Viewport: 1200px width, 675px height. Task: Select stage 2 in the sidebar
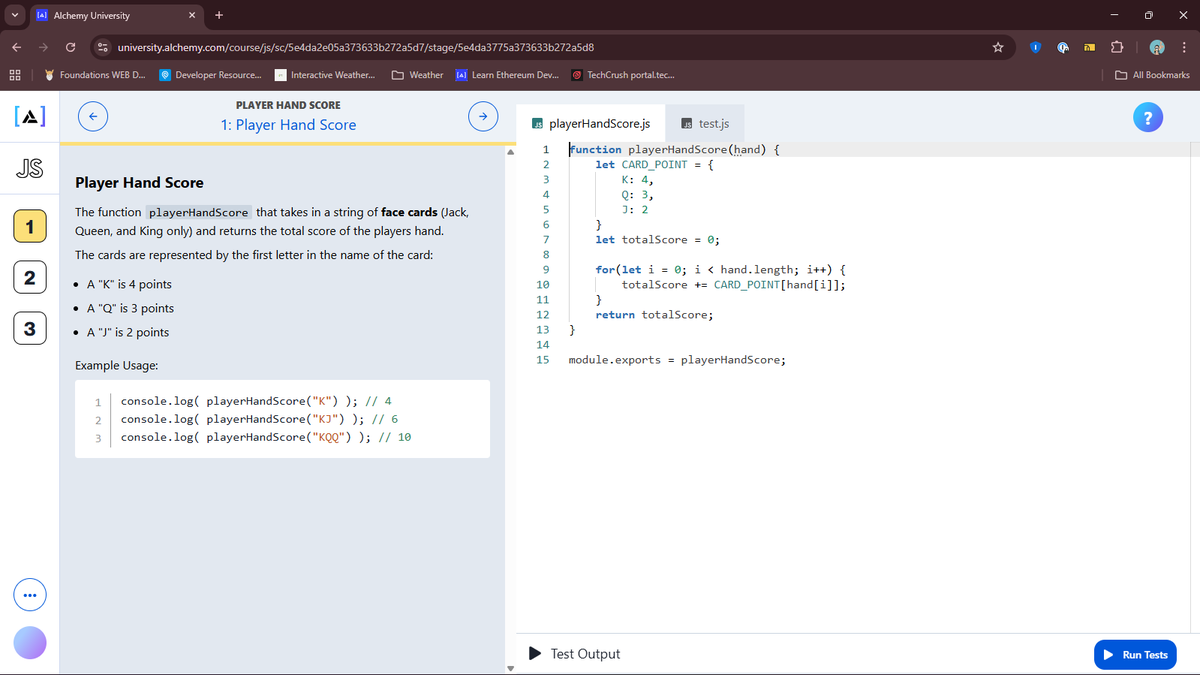click(x=29, y=277)
